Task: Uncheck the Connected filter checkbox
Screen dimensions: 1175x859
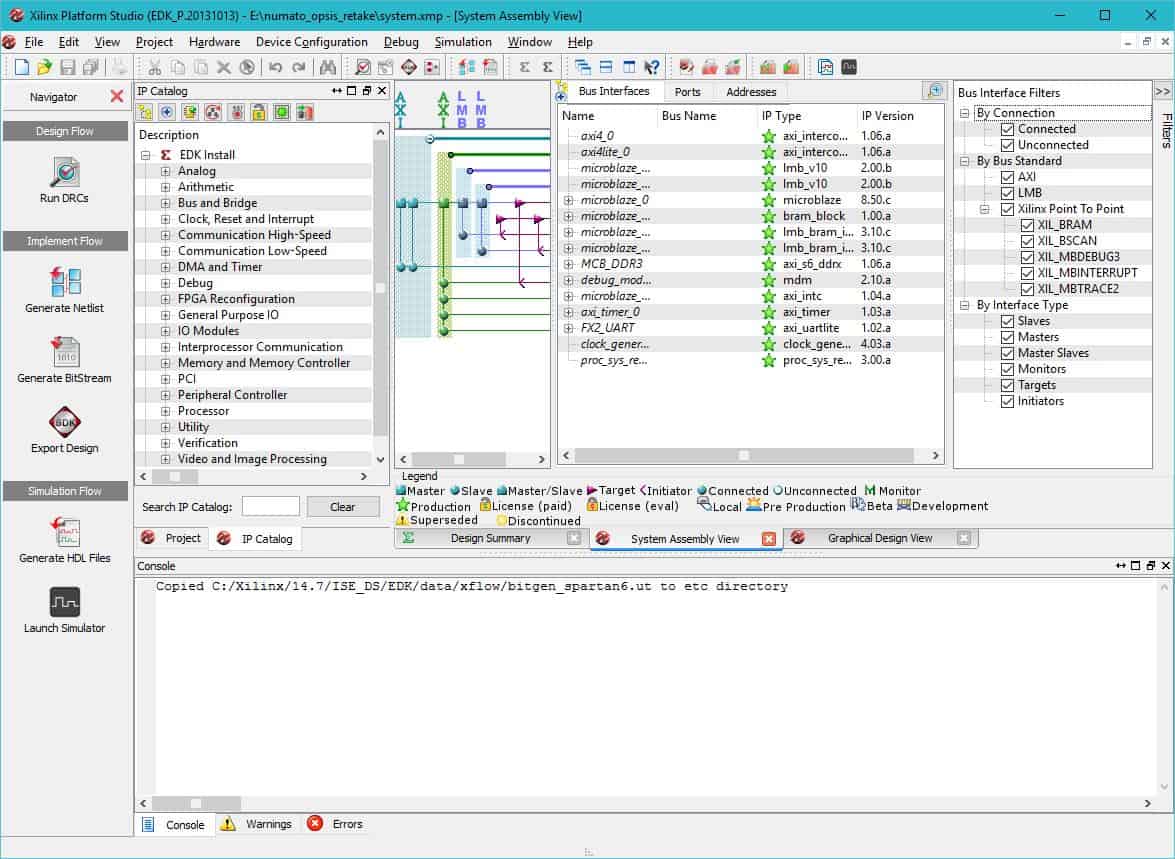Action: coord(1007,129)
